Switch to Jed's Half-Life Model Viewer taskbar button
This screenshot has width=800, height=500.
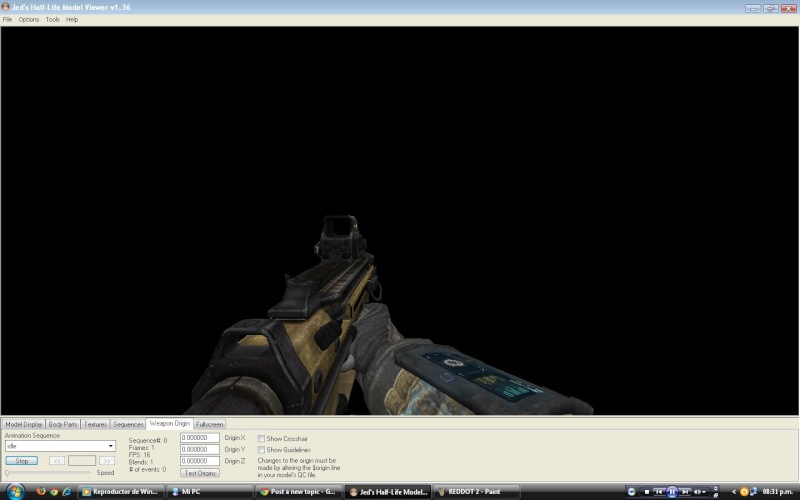388,492
